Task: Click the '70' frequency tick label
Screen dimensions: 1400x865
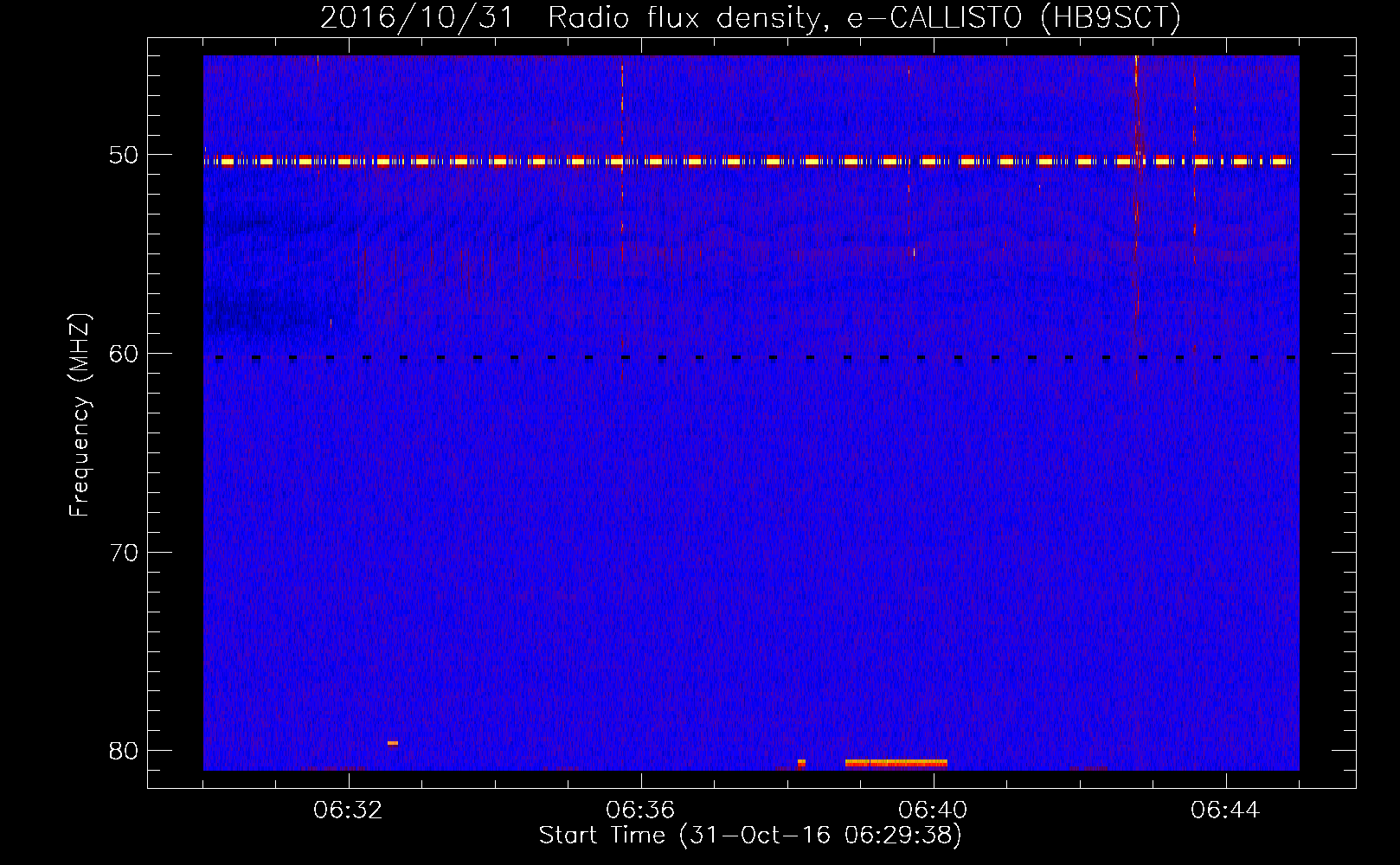Action: pos(123,553)
